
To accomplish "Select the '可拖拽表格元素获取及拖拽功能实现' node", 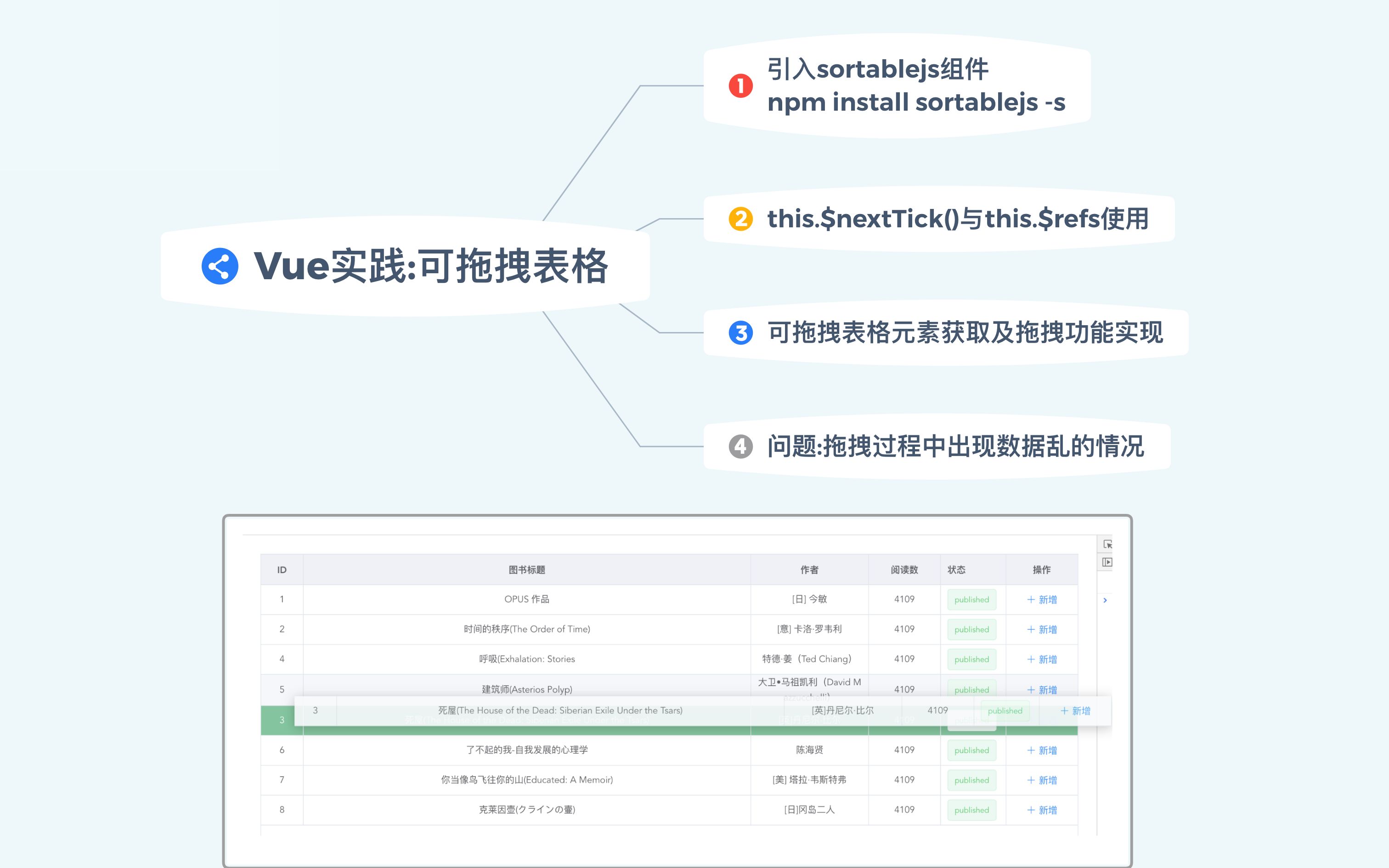I will [946, 333].
